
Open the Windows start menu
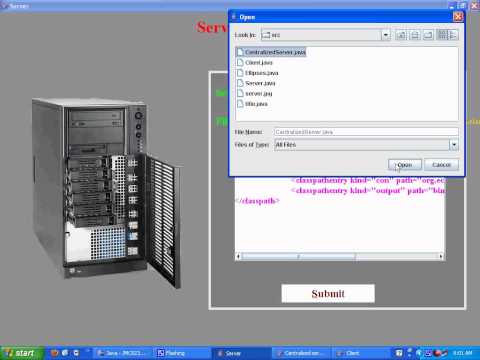pyautogui.click(x=22, y=353)
